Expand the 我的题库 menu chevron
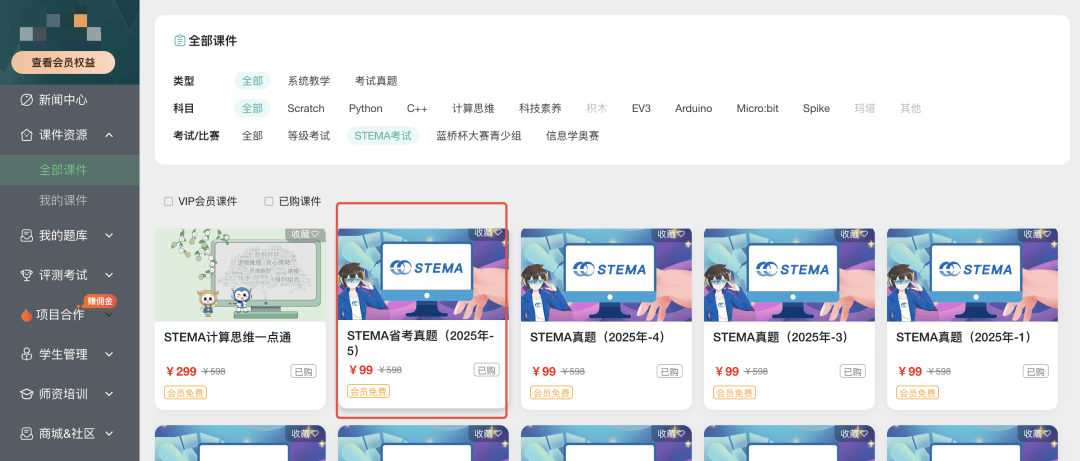This screenshot has width=1080, height=461. [x=109, y=236]
